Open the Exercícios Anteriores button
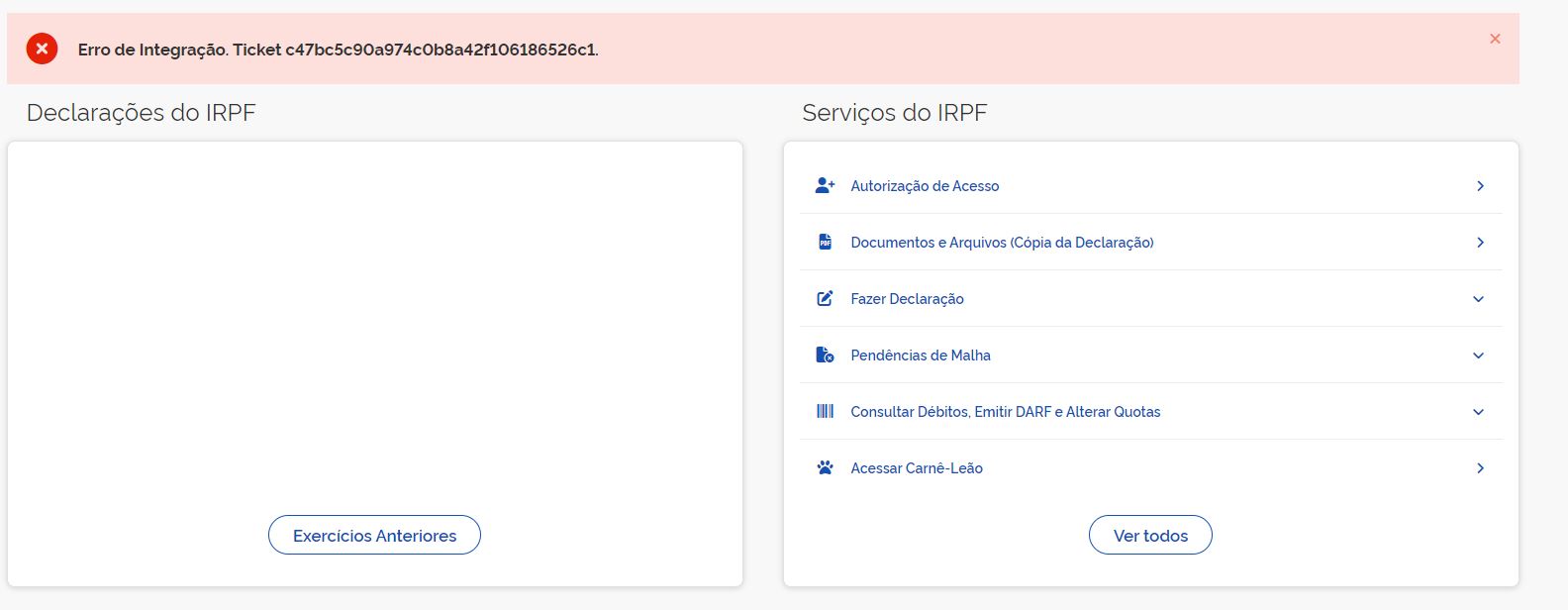1568x610 pixels. point(374,536)
